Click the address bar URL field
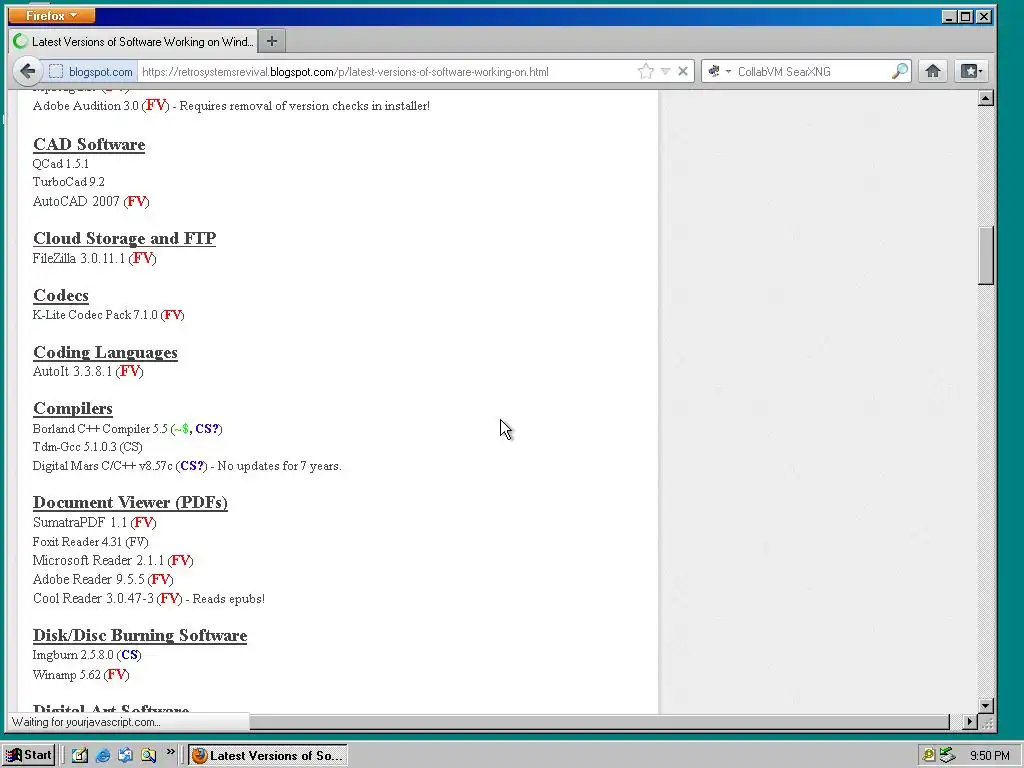Screen dimensions: 1024x768 [x=385, y=71]
